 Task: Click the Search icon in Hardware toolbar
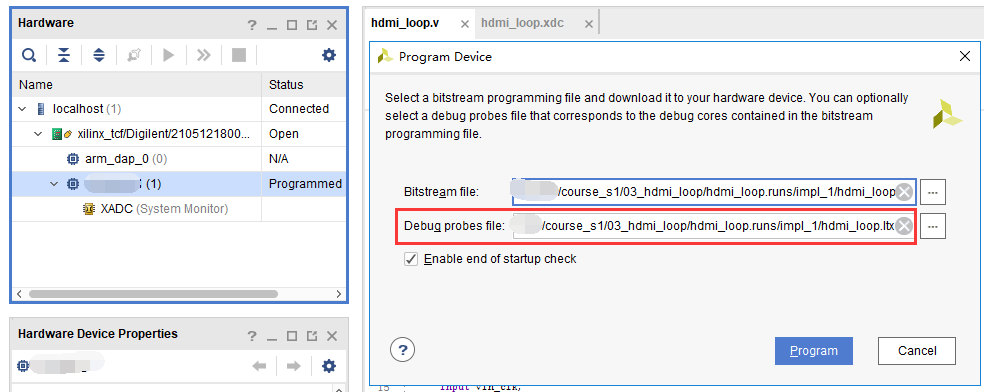tap(29, 56)
